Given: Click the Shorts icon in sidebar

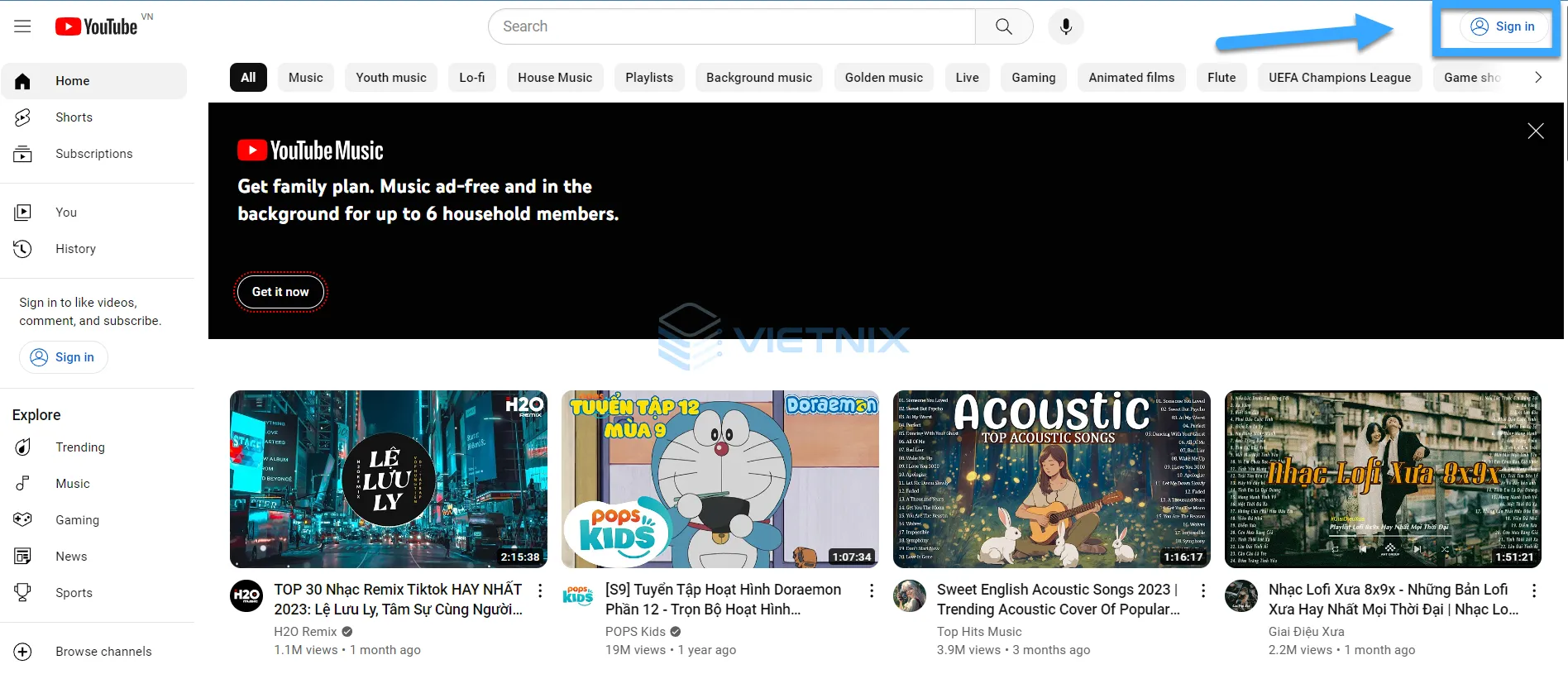Looking at the screenshot, I should tap(22, 117).
